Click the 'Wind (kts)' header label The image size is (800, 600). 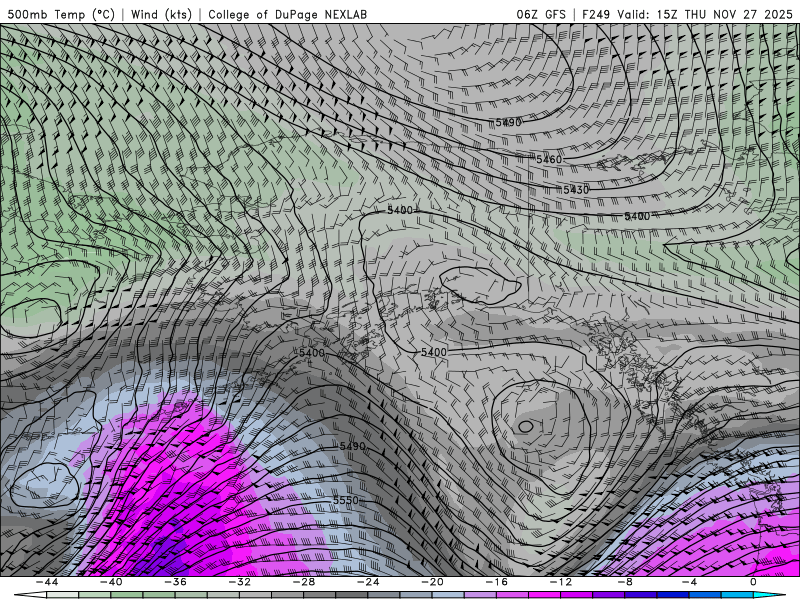tap(161, 14)
